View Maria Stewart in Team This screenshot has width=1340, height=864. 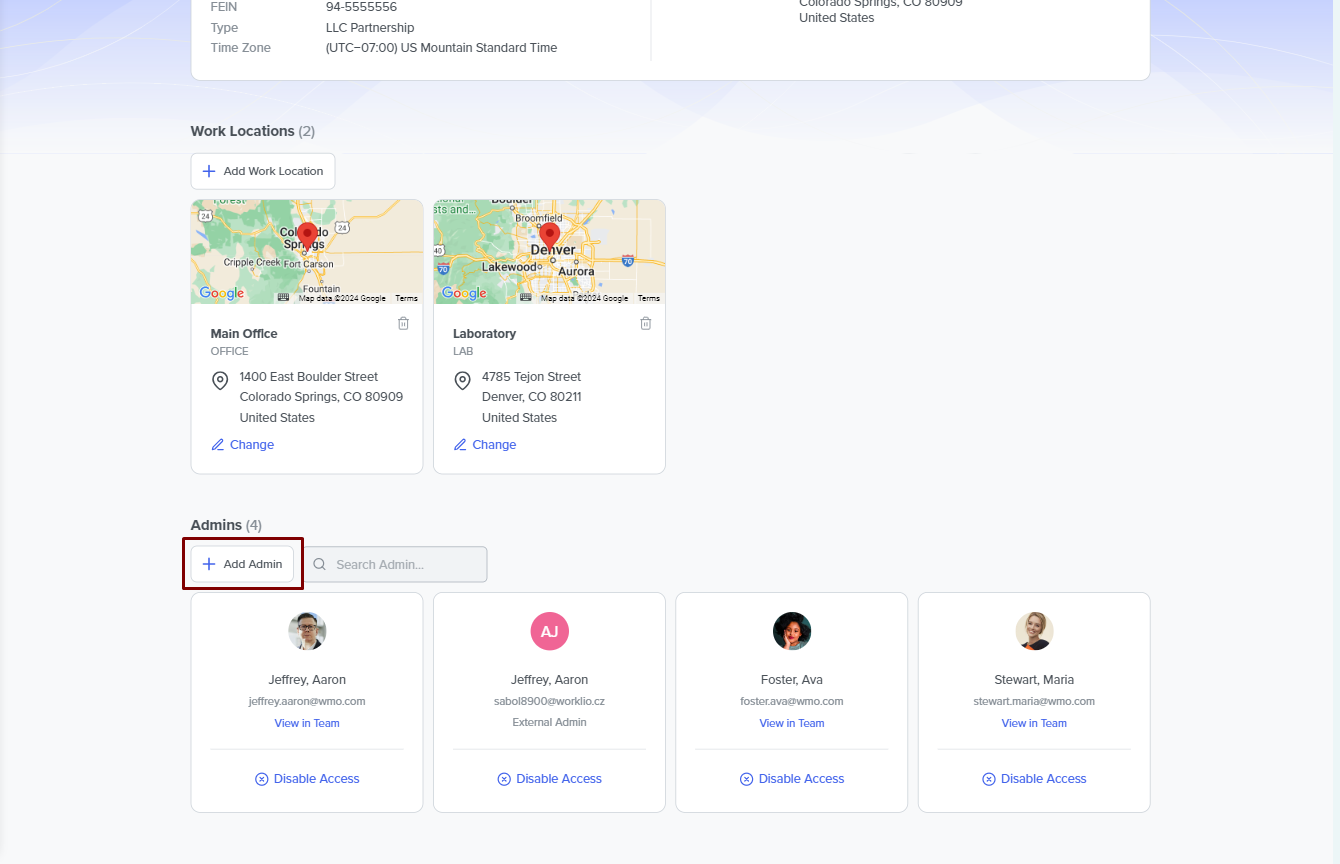click(1034, 723)
